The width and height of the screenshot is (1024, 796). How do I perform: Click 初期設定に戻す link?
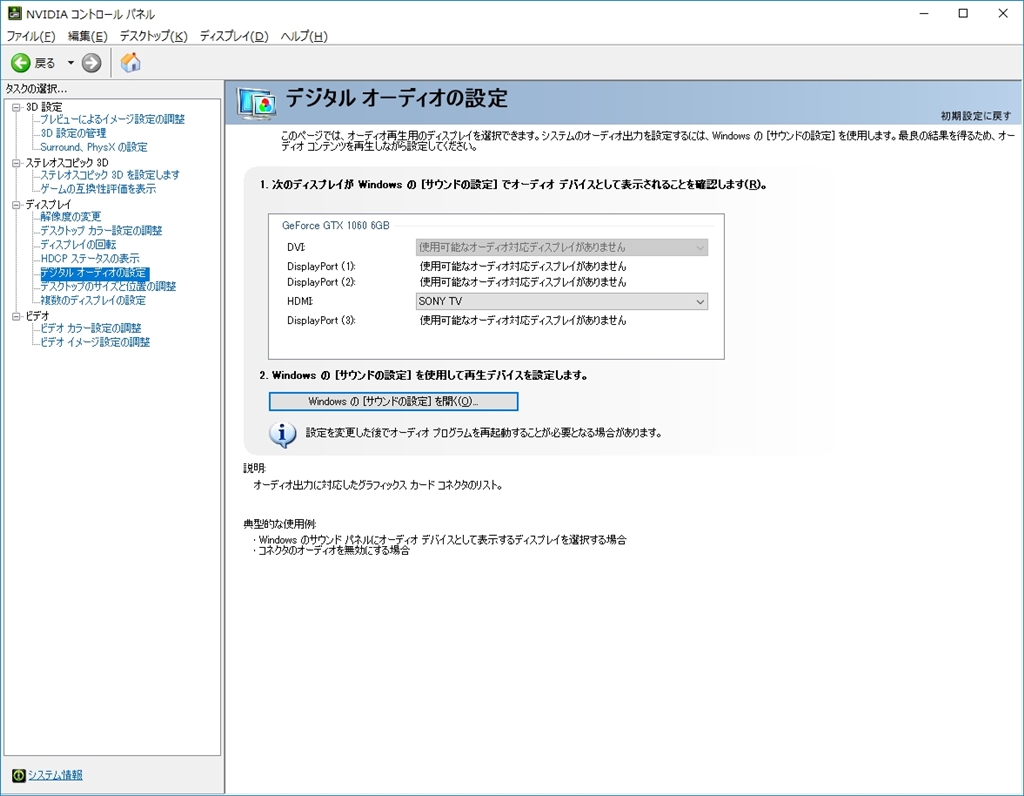pos(976,116)
